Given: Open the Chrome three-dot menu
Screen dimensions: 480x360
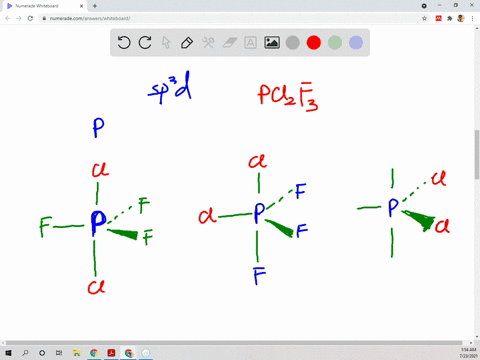Looking at the screenshot, I should pyautogui.click(x=472, y=18).
